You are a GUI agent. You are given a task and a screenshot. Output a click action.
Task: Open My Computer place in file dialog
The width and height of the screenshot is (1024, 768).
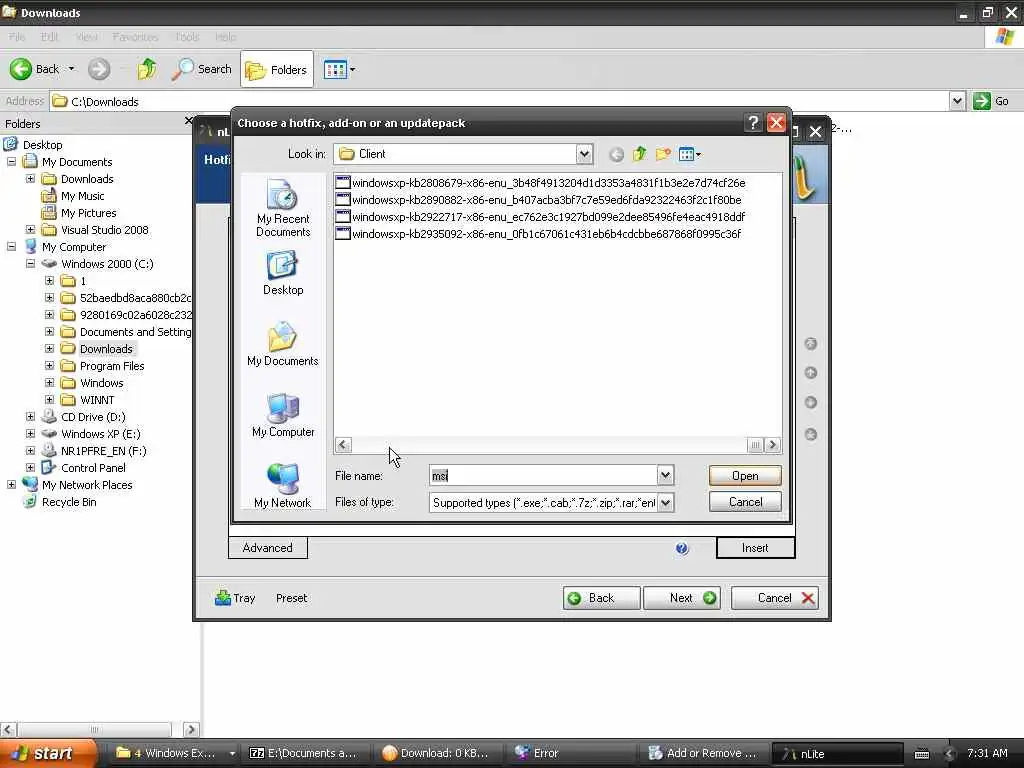click(x=283, y=415)
